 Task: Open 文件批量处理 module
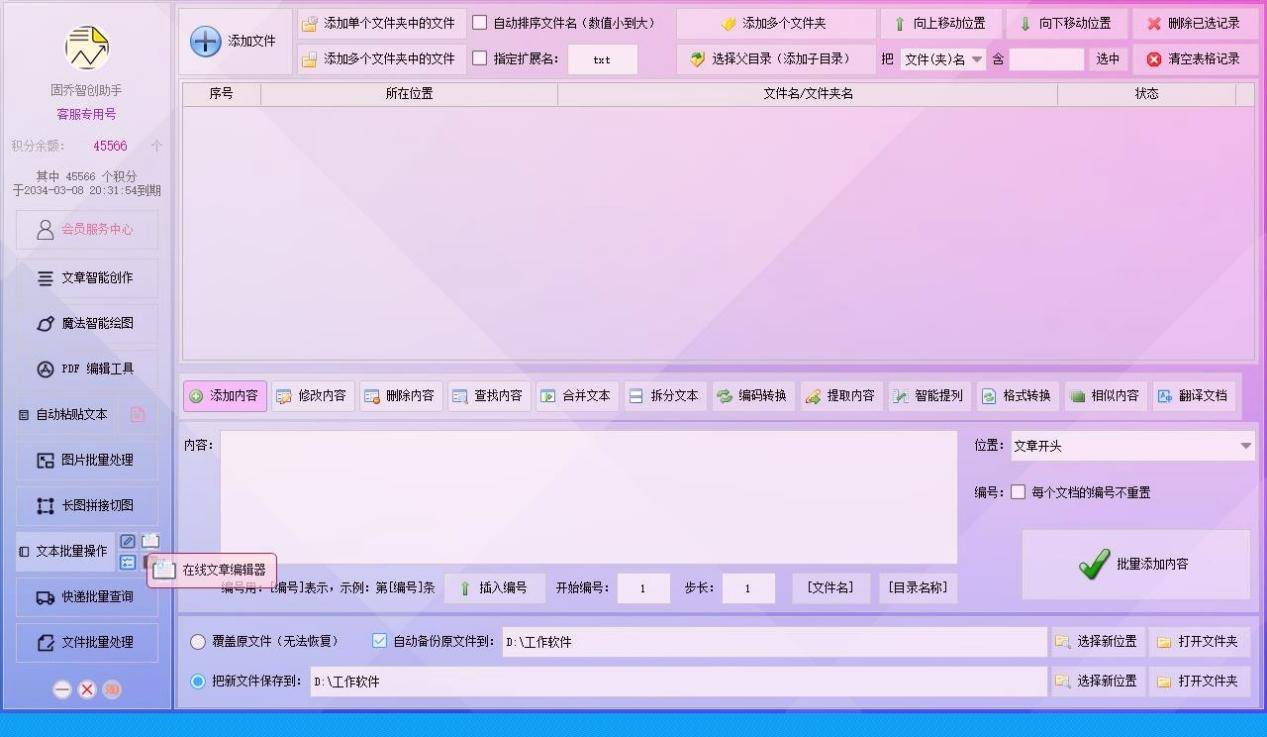coord(86,642)
